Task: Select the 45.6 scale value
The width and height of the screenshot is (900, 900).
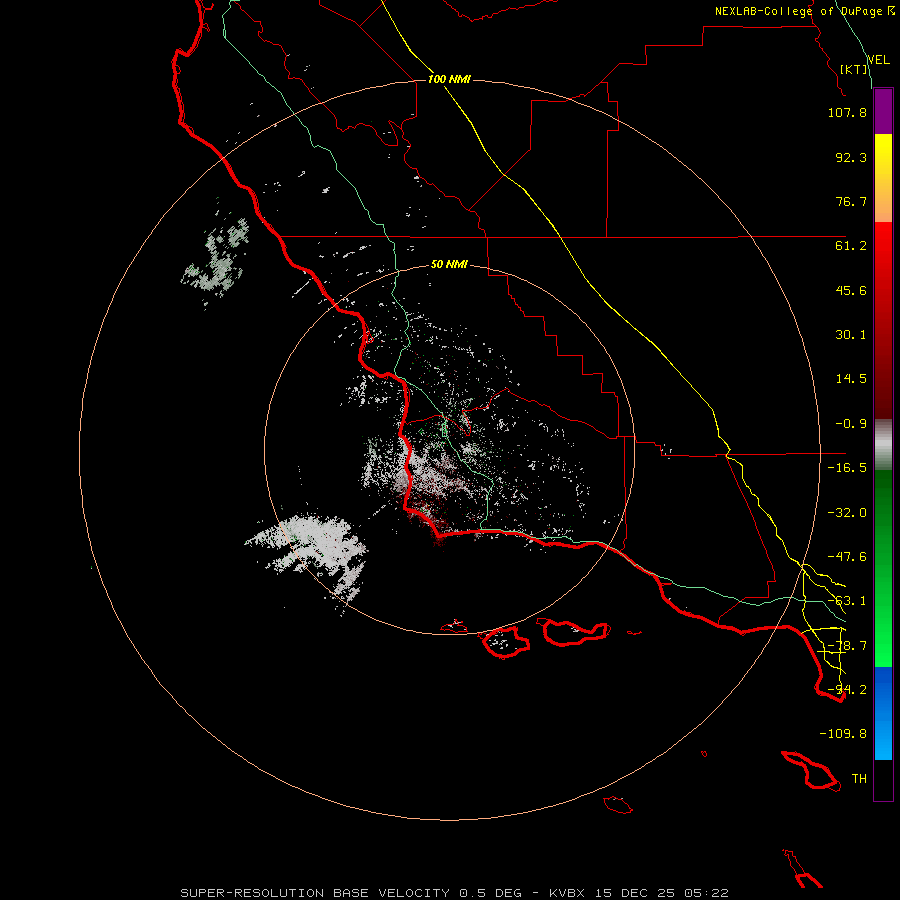Action: tap(851, 290)
